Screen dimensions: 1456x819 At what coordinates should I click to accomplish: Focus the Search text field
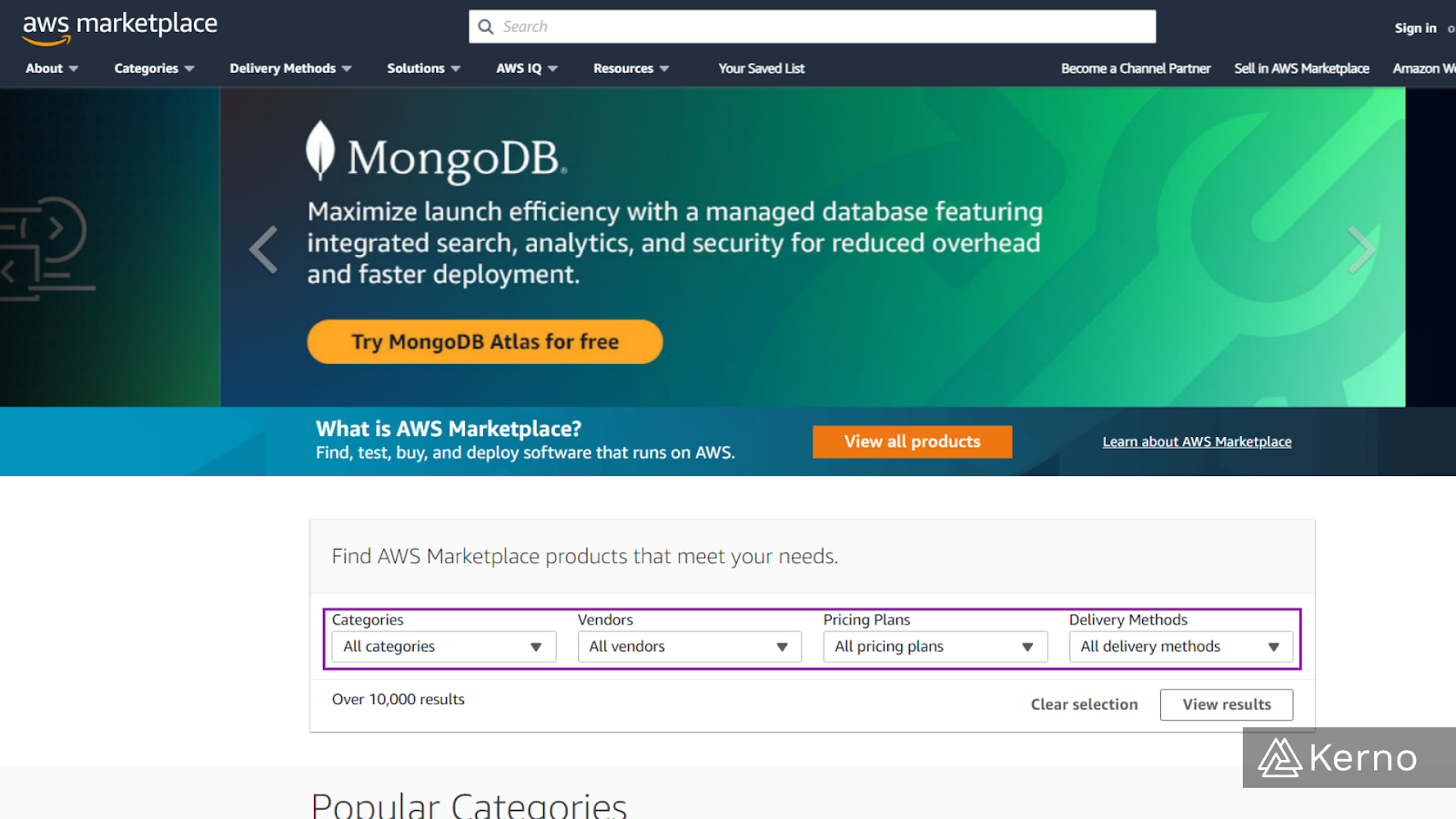click(x=813, y=26)
